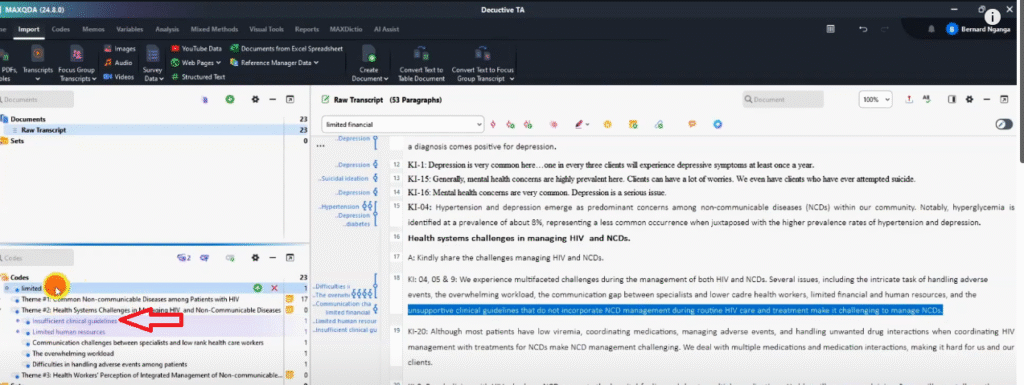Click the 'Hypertension' coding stripe label

coord(342,207)
